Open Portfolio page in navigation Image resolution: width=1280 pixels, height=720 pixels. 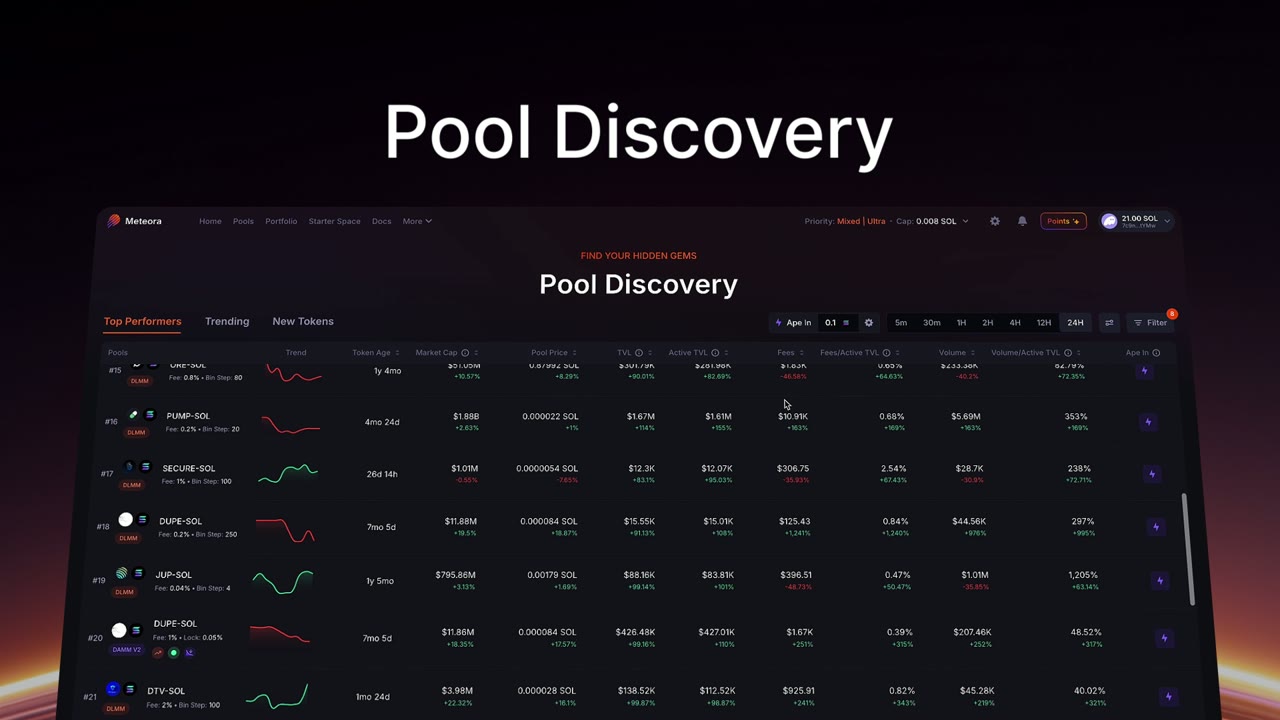tap(281, 221)
